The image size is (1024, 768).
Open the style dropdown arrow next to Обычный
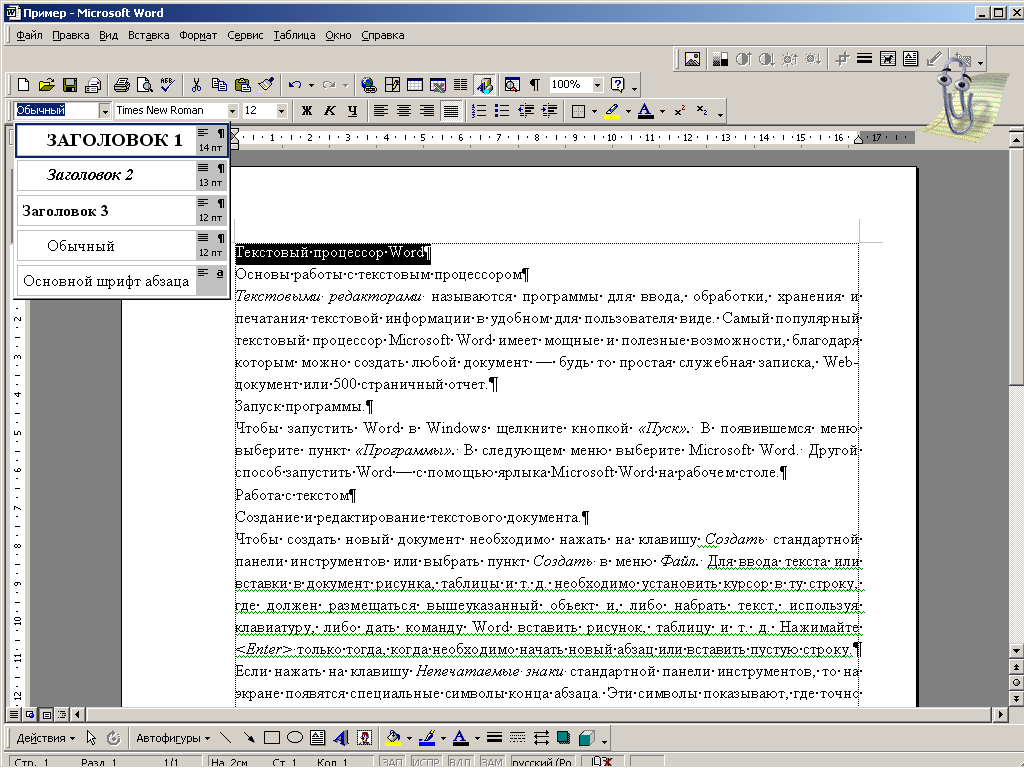pyautogui.click(x=104, y=111)
